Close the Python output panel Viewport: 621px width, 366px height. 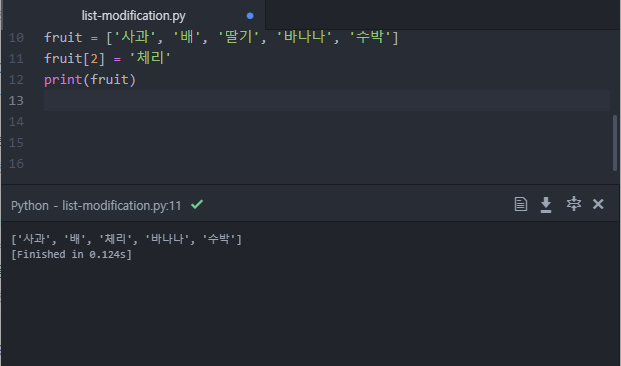point(598,204)
